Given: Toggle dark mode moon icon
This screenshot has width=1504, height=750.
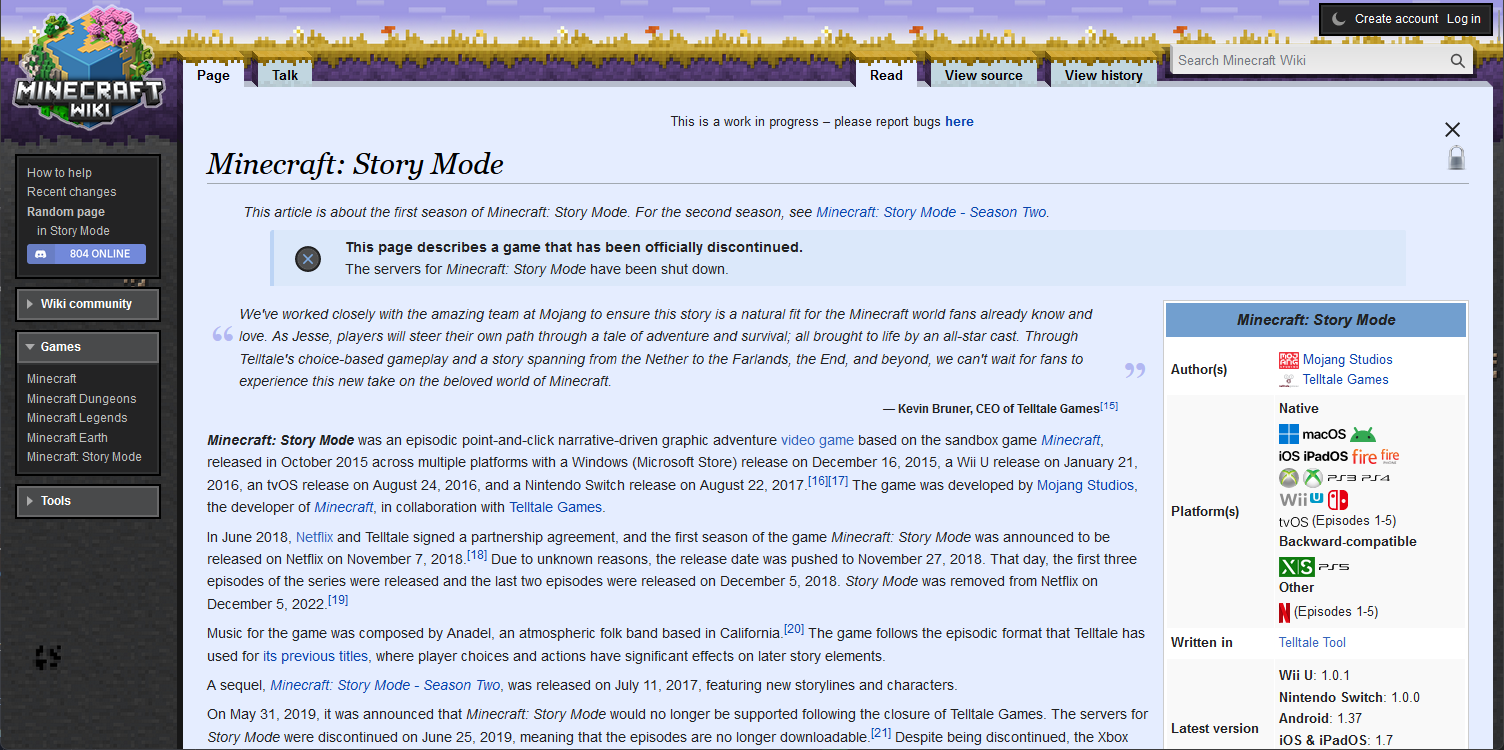Looking at the screenshot, I should point(1339,19).
